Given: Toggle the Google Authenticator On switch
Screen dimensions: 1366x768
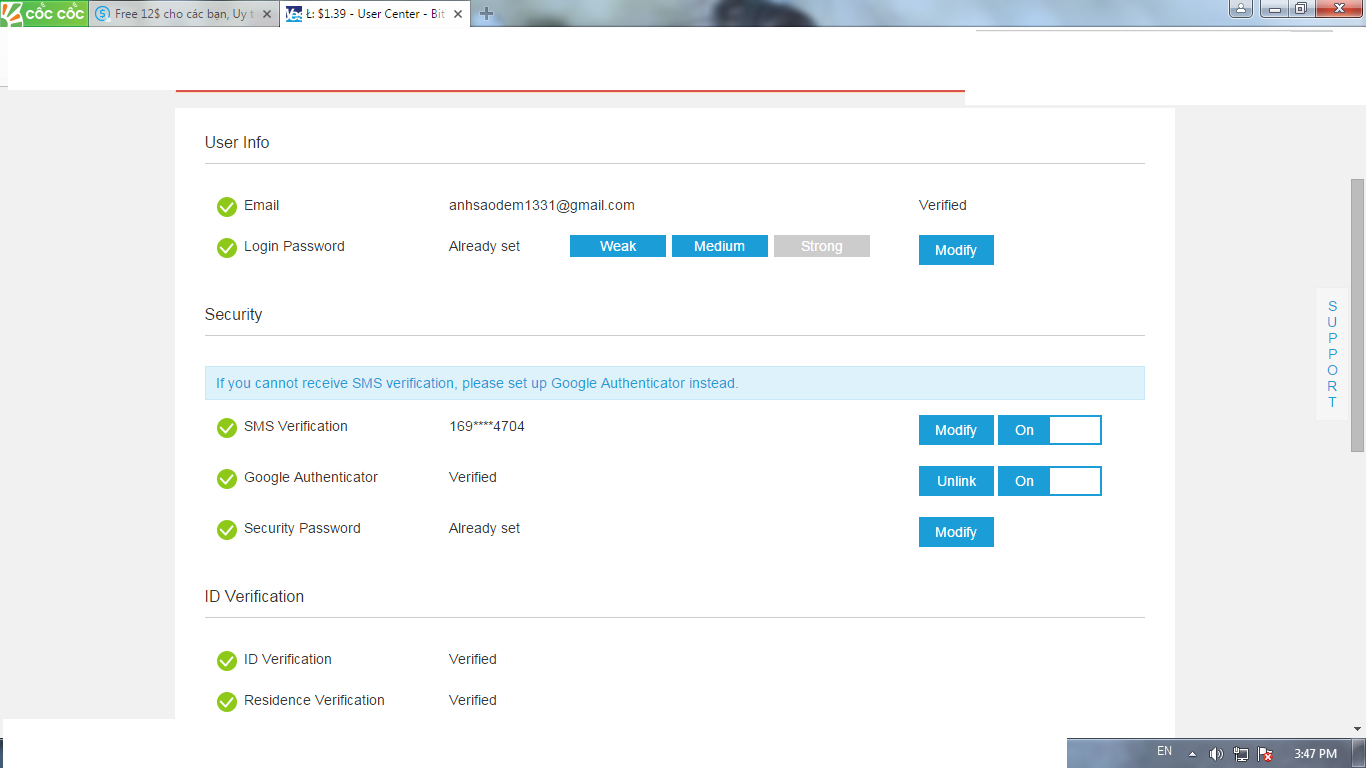Looking at the screenshot, I should click(1050, 481).
